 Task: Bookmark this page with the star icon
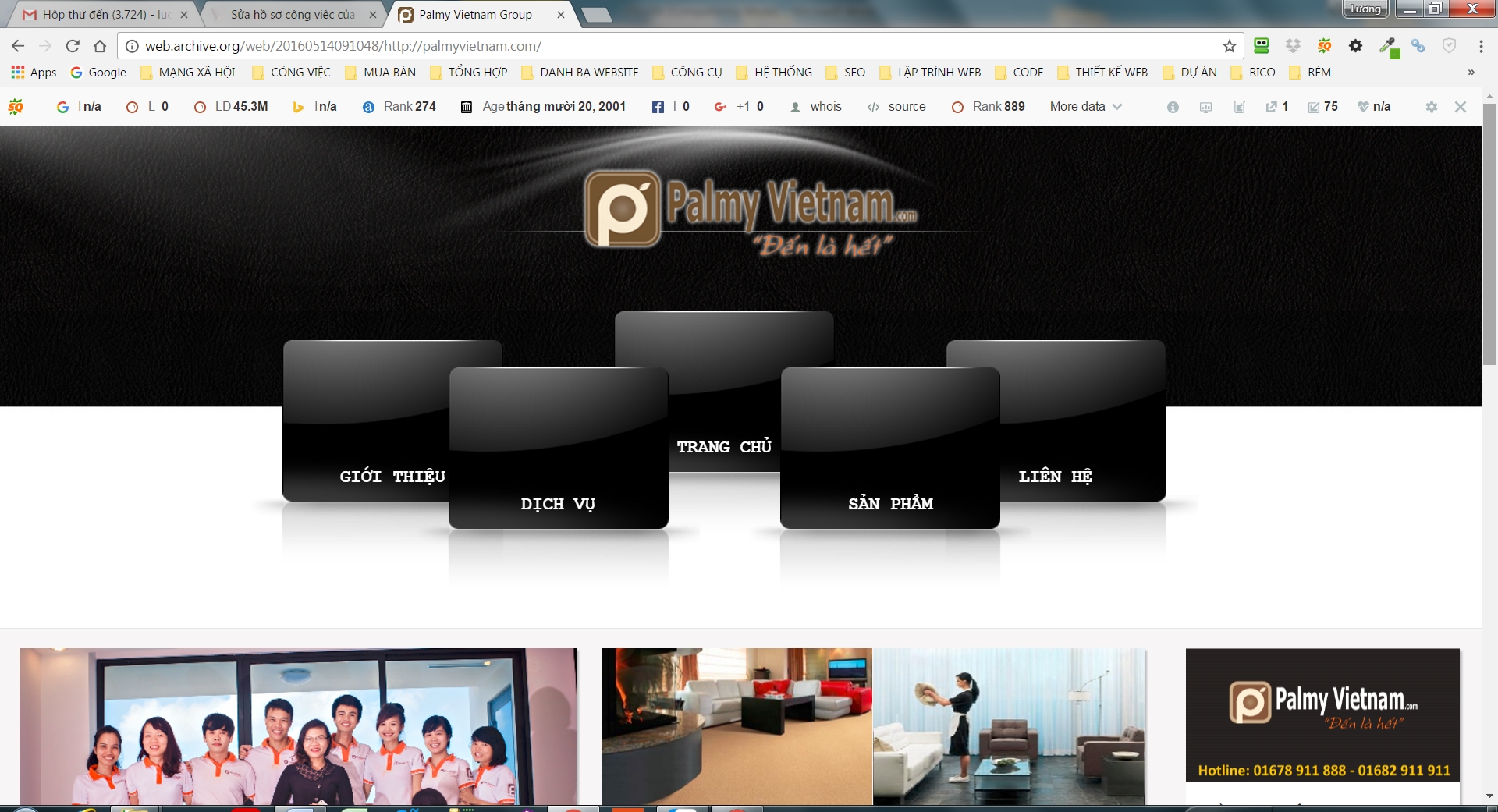pyautogui.click(x=1230, y=46)
